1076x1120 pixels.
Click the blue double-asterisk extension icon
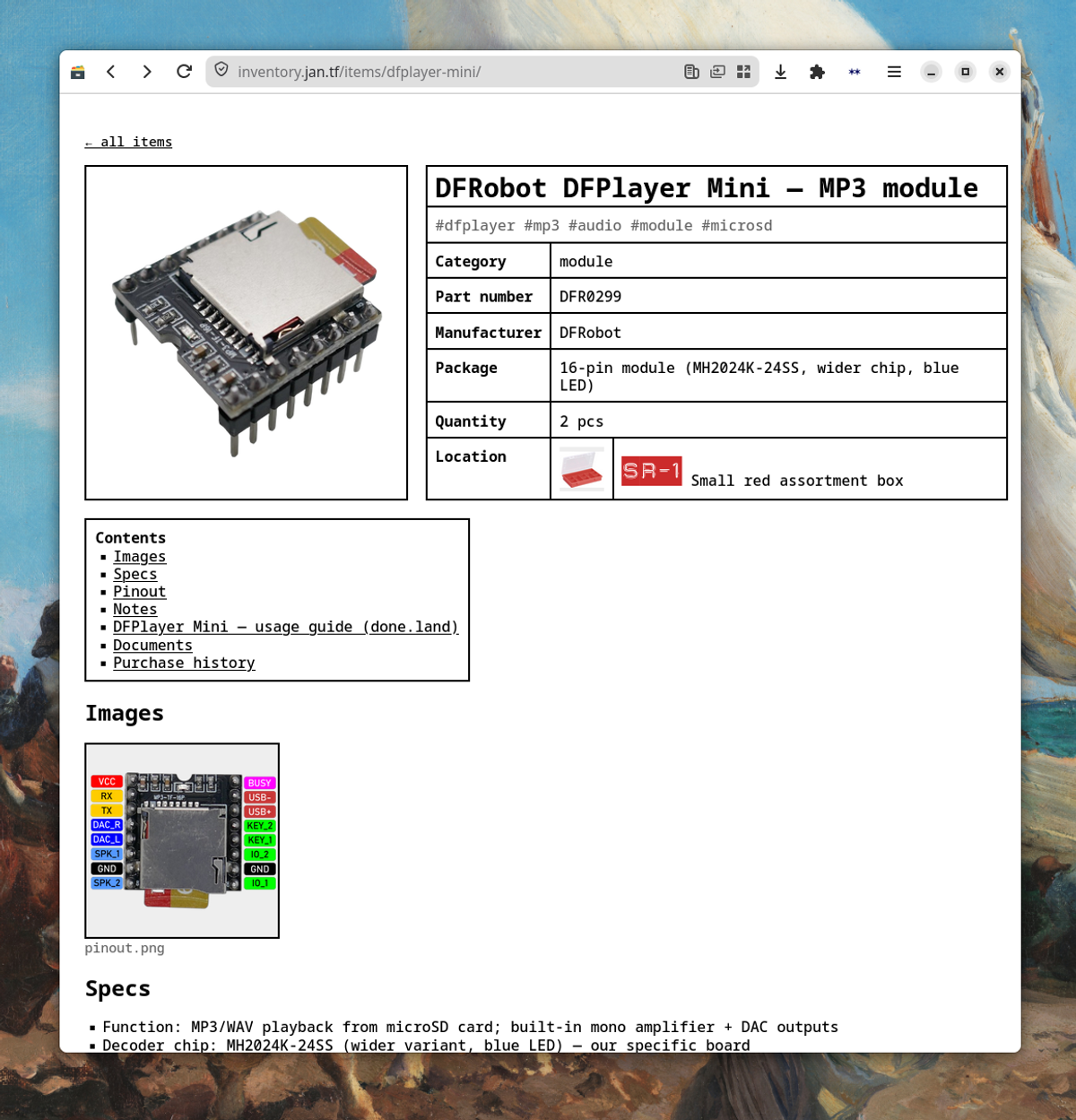(x=855, y=72)
